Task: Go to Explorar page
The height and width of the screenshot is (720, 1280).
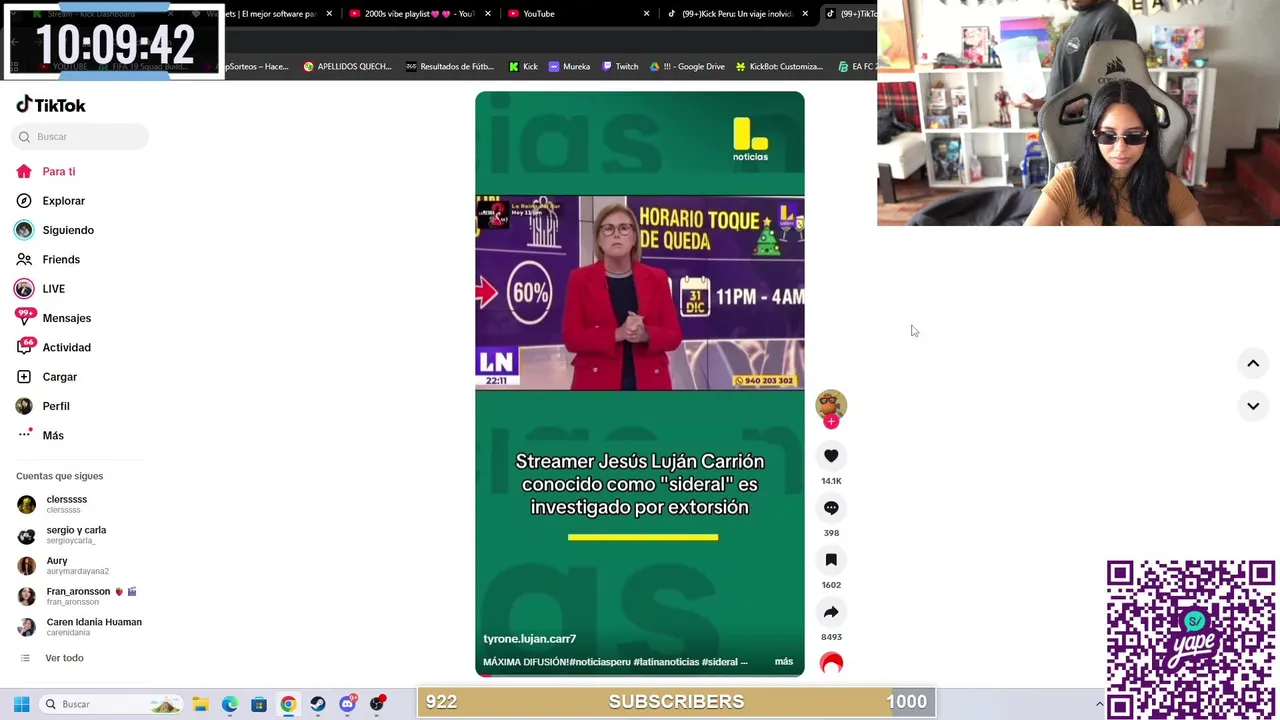Action: [x=51, y=201]
